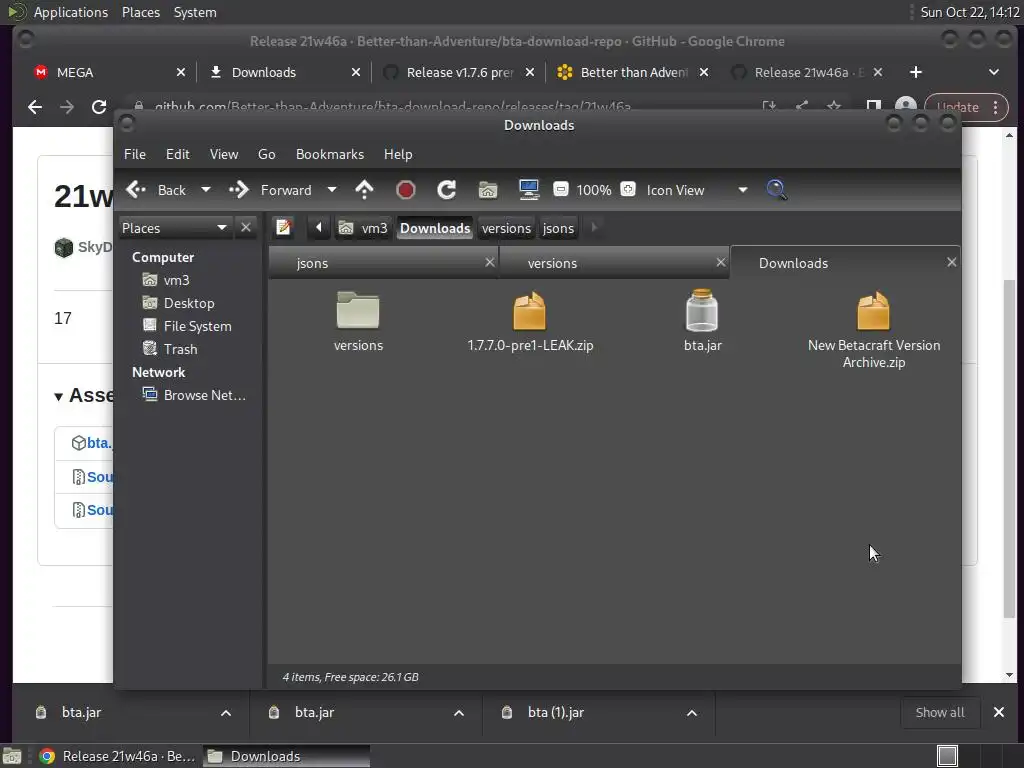1024x768 pixels.
Task: Open Places menu in top panel
Action: pyautogui.click(x=140, y=12)
